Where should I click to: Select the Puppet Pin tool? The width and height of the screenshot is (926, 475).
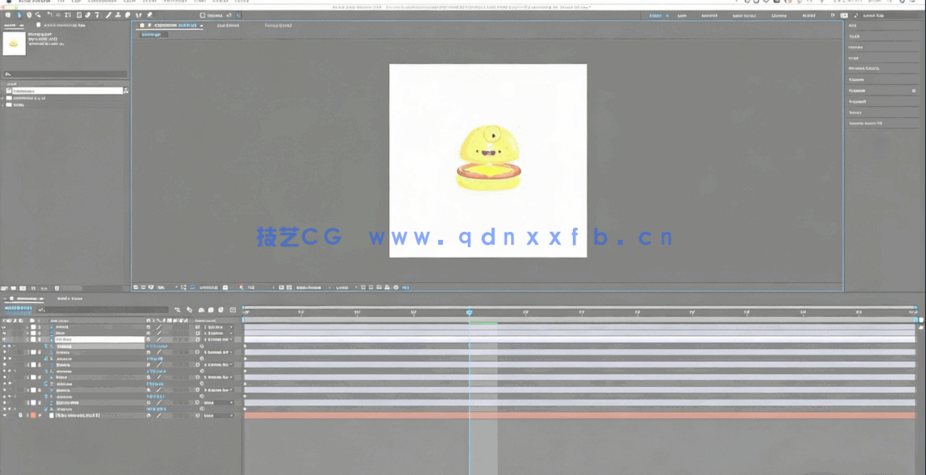(x=150, y=15)
